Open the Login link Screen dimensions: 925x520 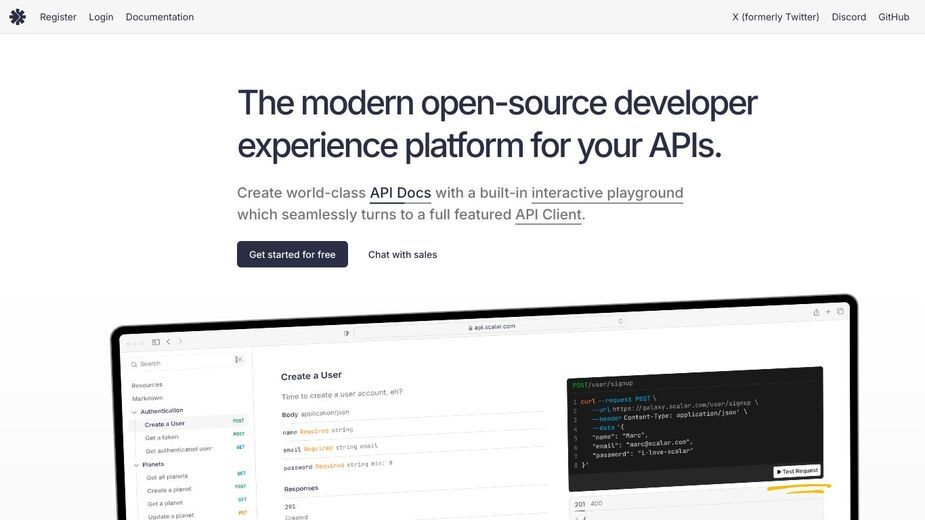click(101, 17)
